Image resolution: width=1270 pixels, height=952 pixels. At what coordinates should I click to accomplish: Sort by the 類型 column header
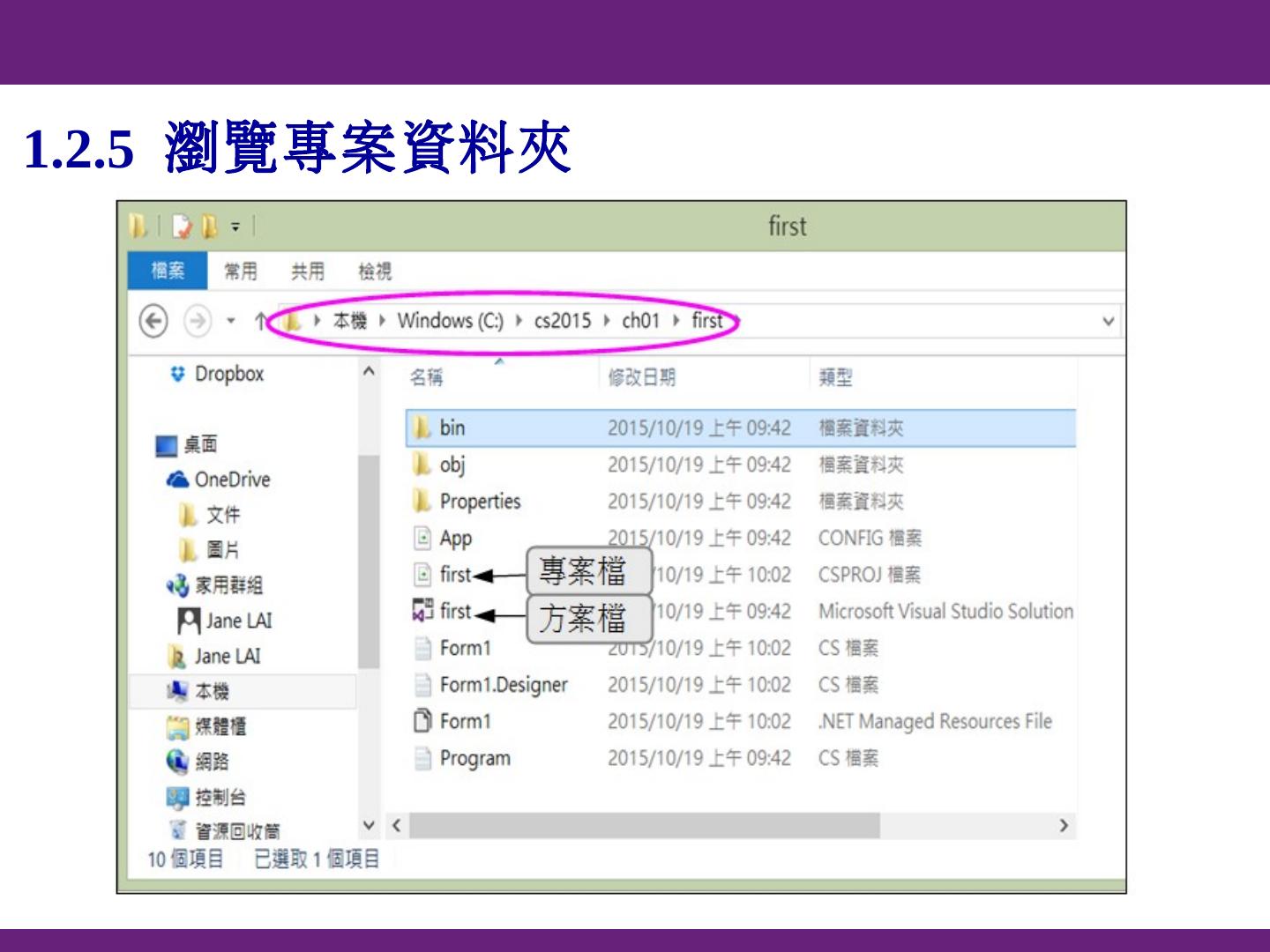835,378
